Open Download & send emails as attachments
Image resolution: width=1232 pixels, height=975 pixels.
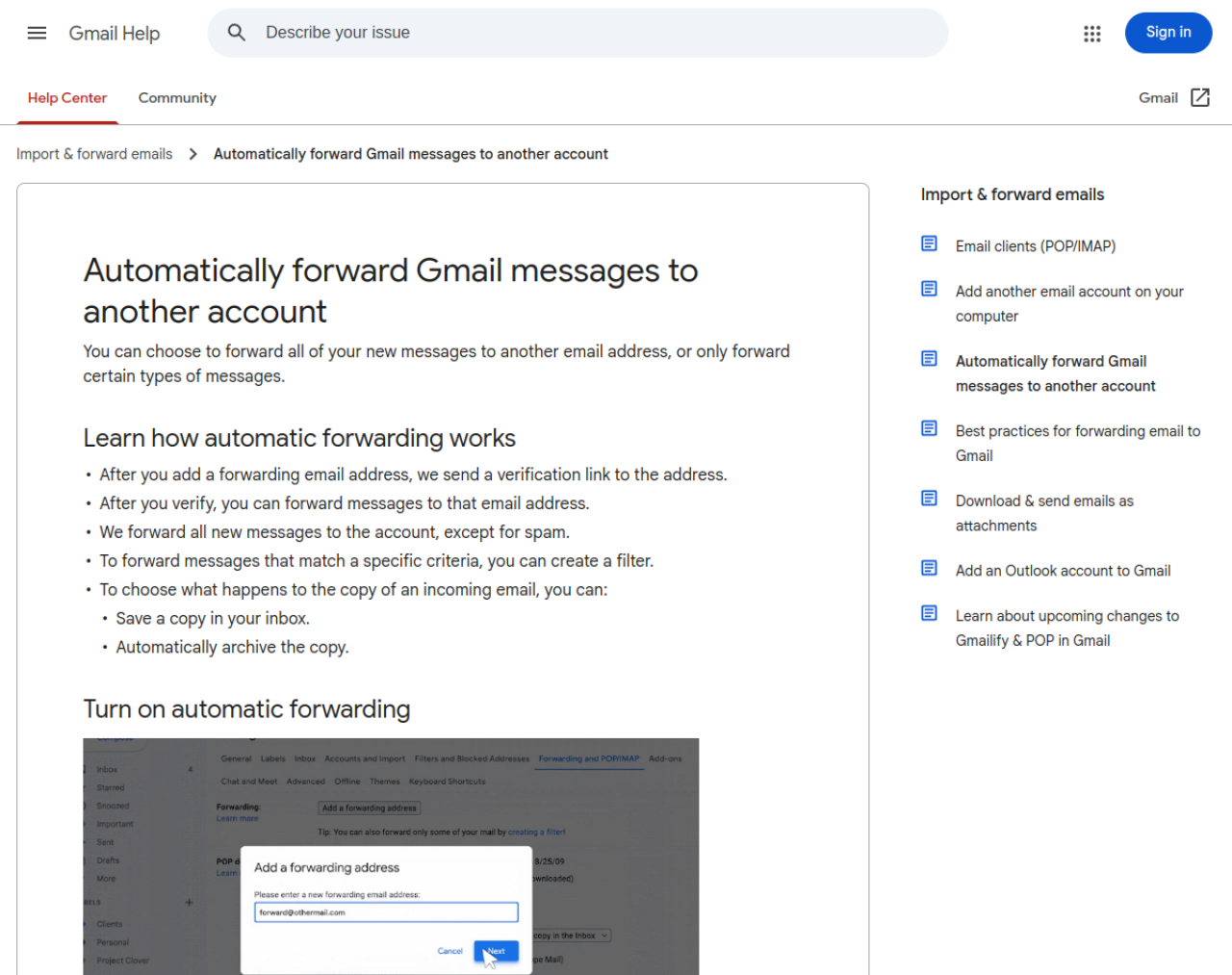pos(1044,513)
